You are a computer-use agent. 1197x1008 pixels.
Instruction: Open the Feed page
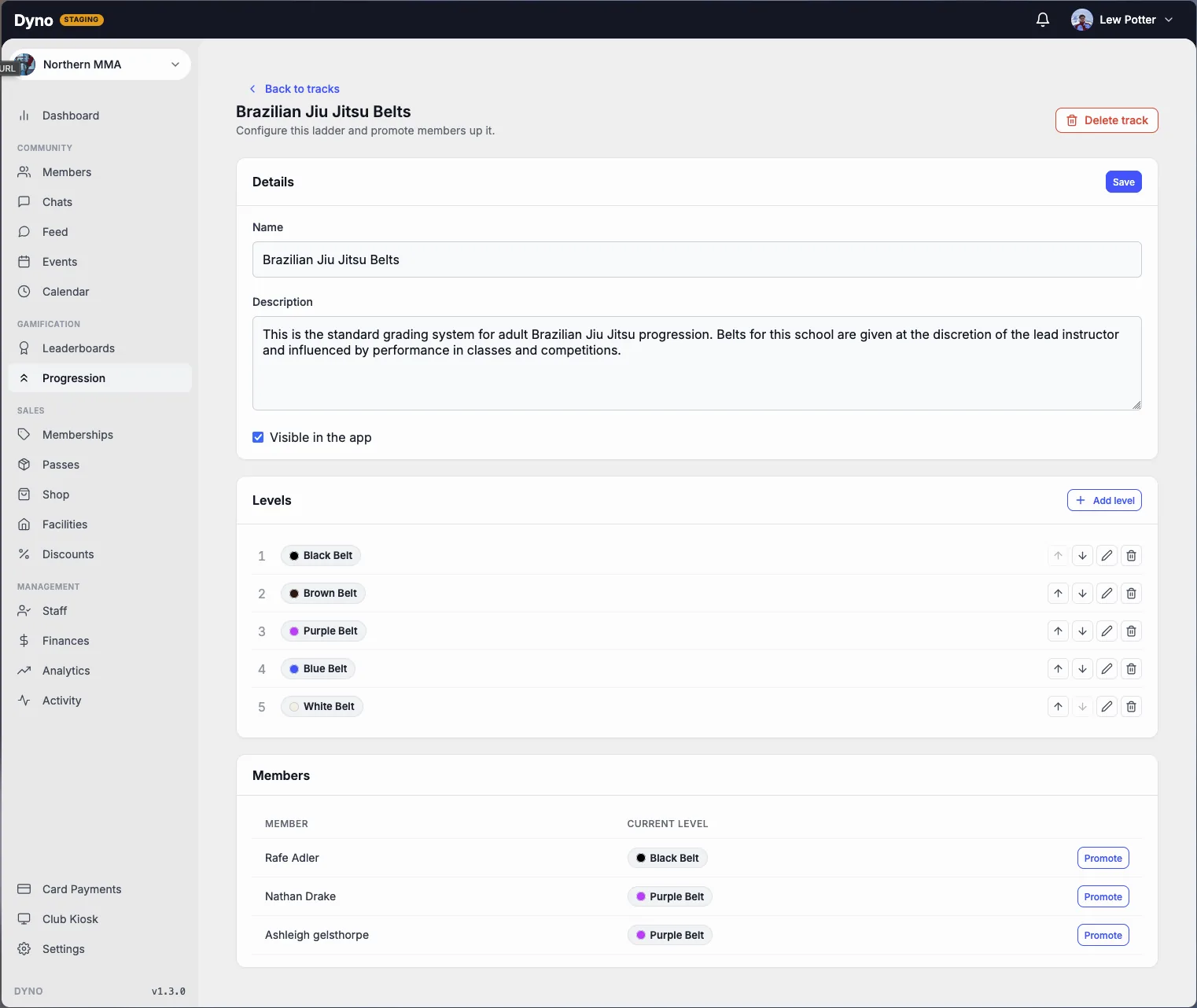[x=100, y=232]
